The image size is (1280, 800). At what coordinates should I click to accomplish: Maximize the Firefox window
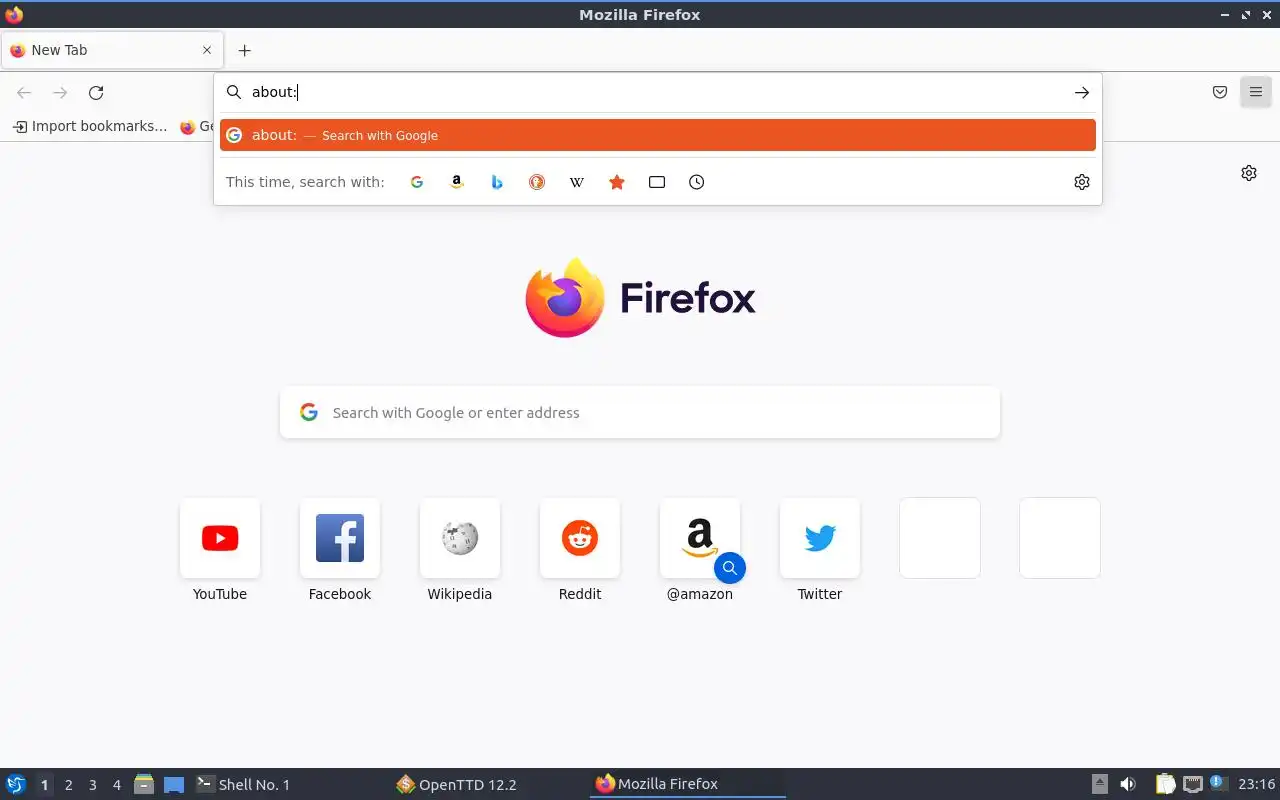pos(1246,15)
